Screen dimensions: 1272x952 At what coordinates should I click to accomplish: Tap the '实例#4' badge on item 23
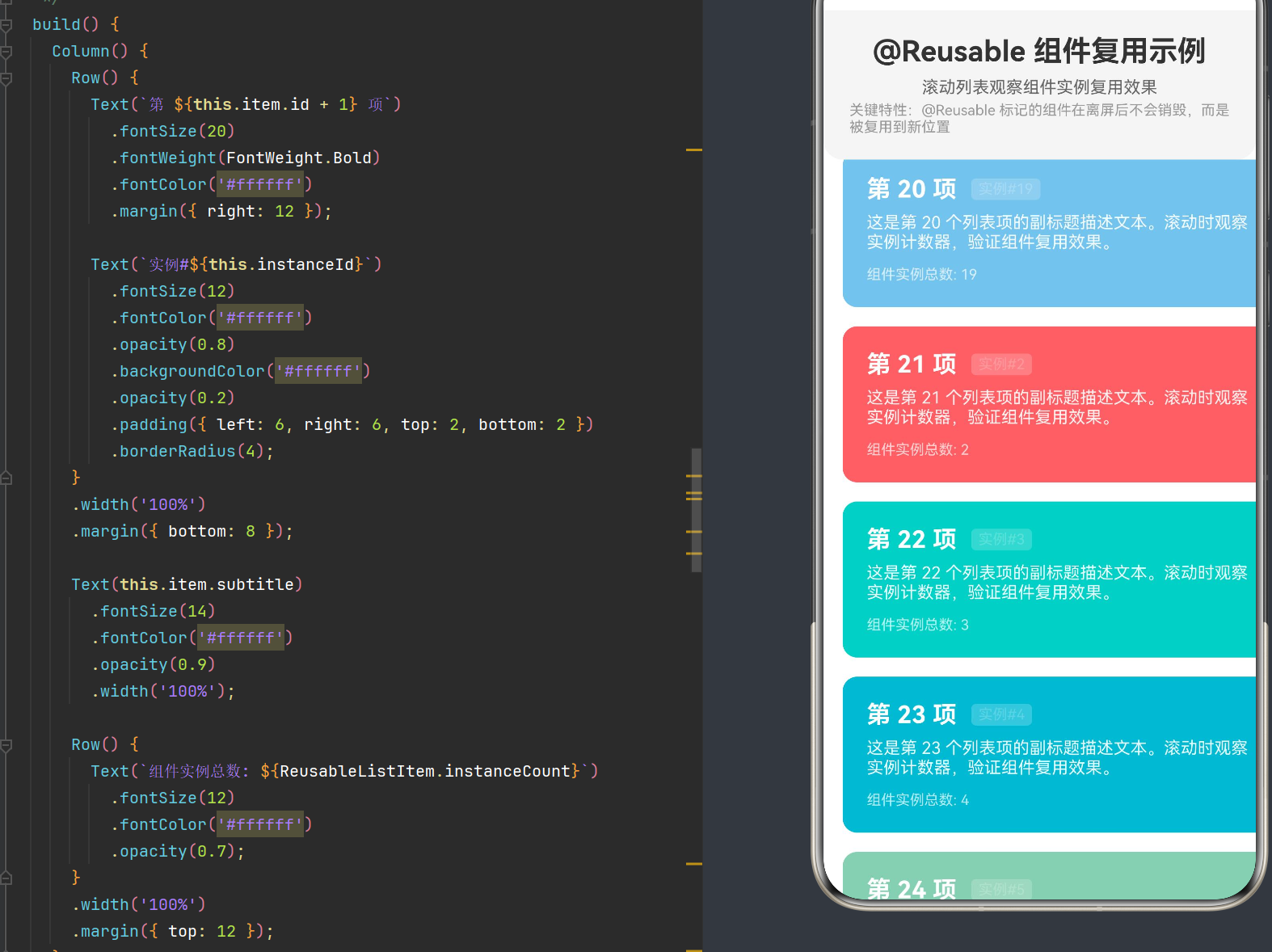coord(1001,714)
